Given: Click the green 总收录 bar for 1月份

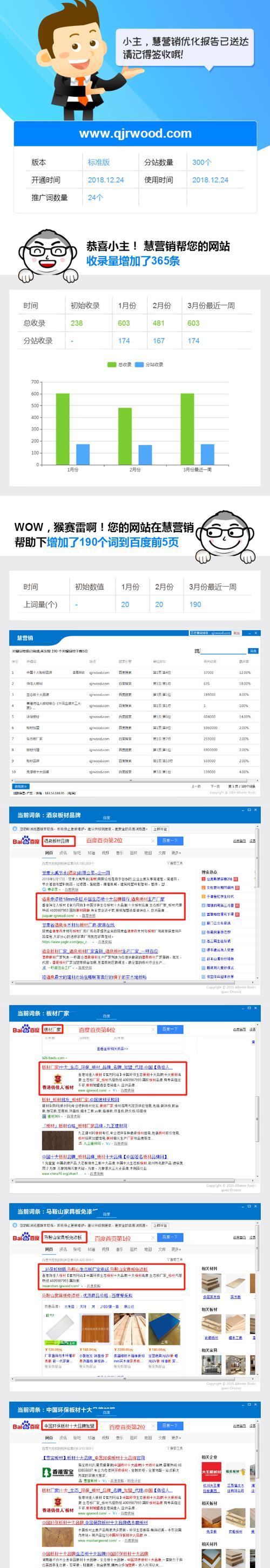Looking at the screenshot, I should 63,429.
